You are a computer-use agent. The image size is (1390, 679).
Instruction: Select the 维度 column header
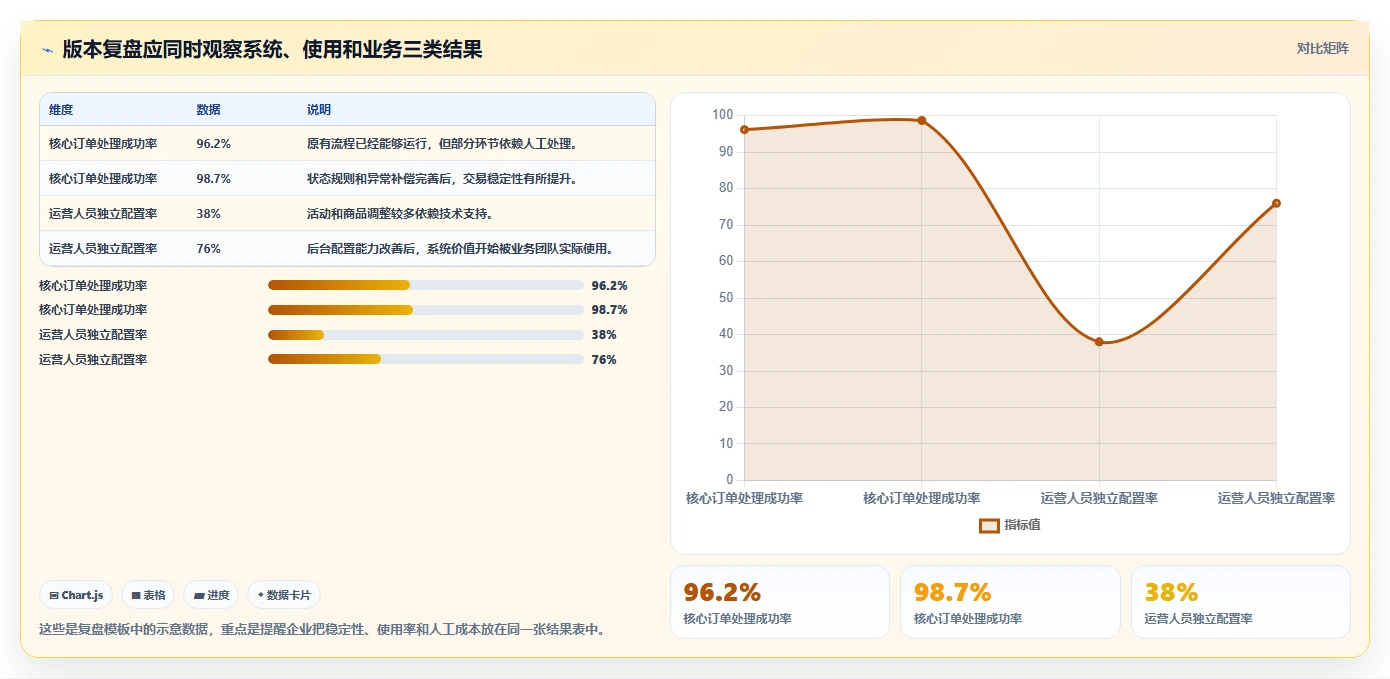click(61, 110)
